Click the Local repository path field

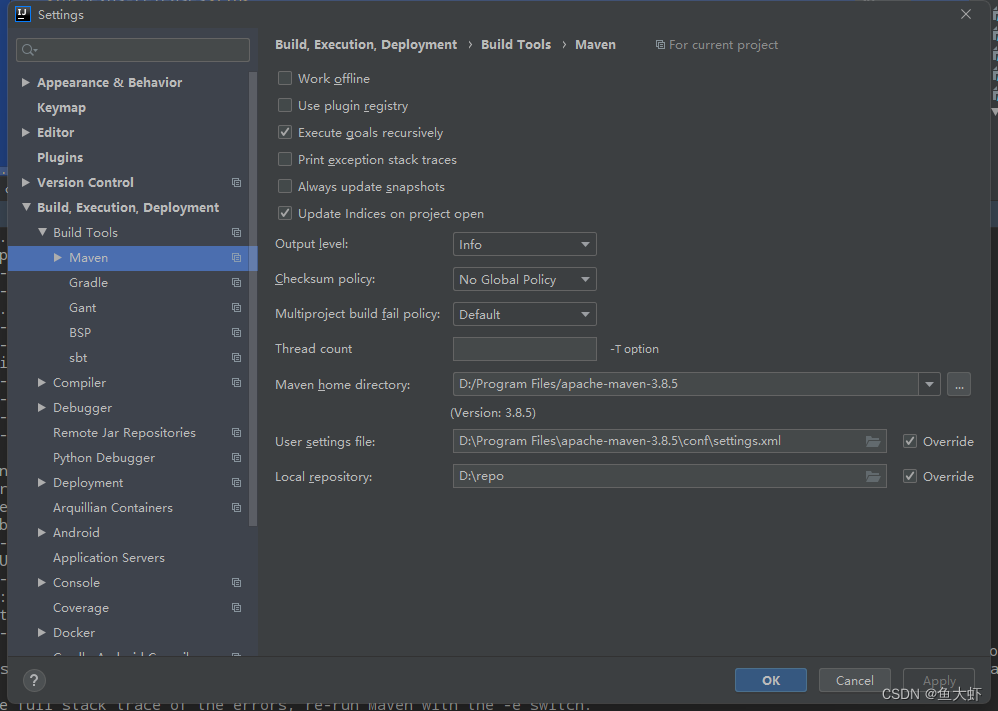pos(670,476)
